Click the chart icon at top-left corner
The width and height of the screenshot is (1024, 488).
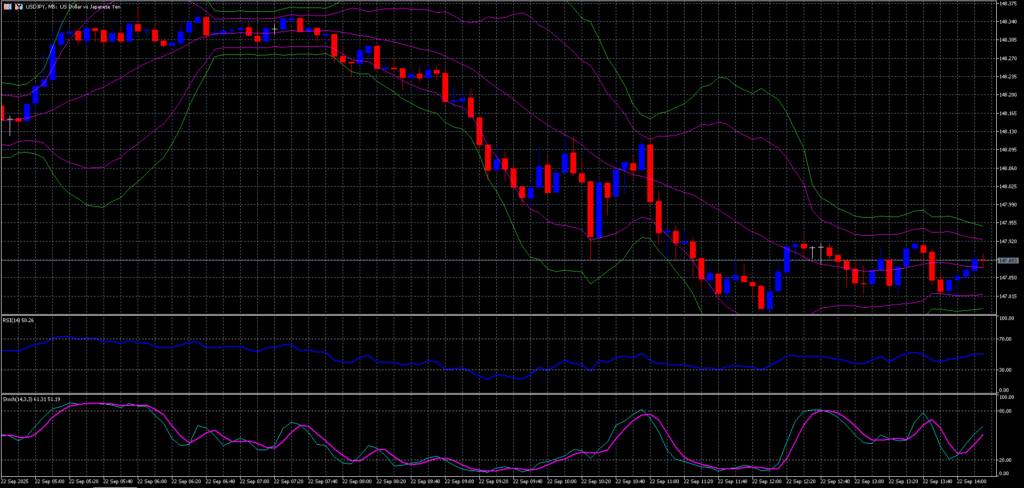[6, 7]
